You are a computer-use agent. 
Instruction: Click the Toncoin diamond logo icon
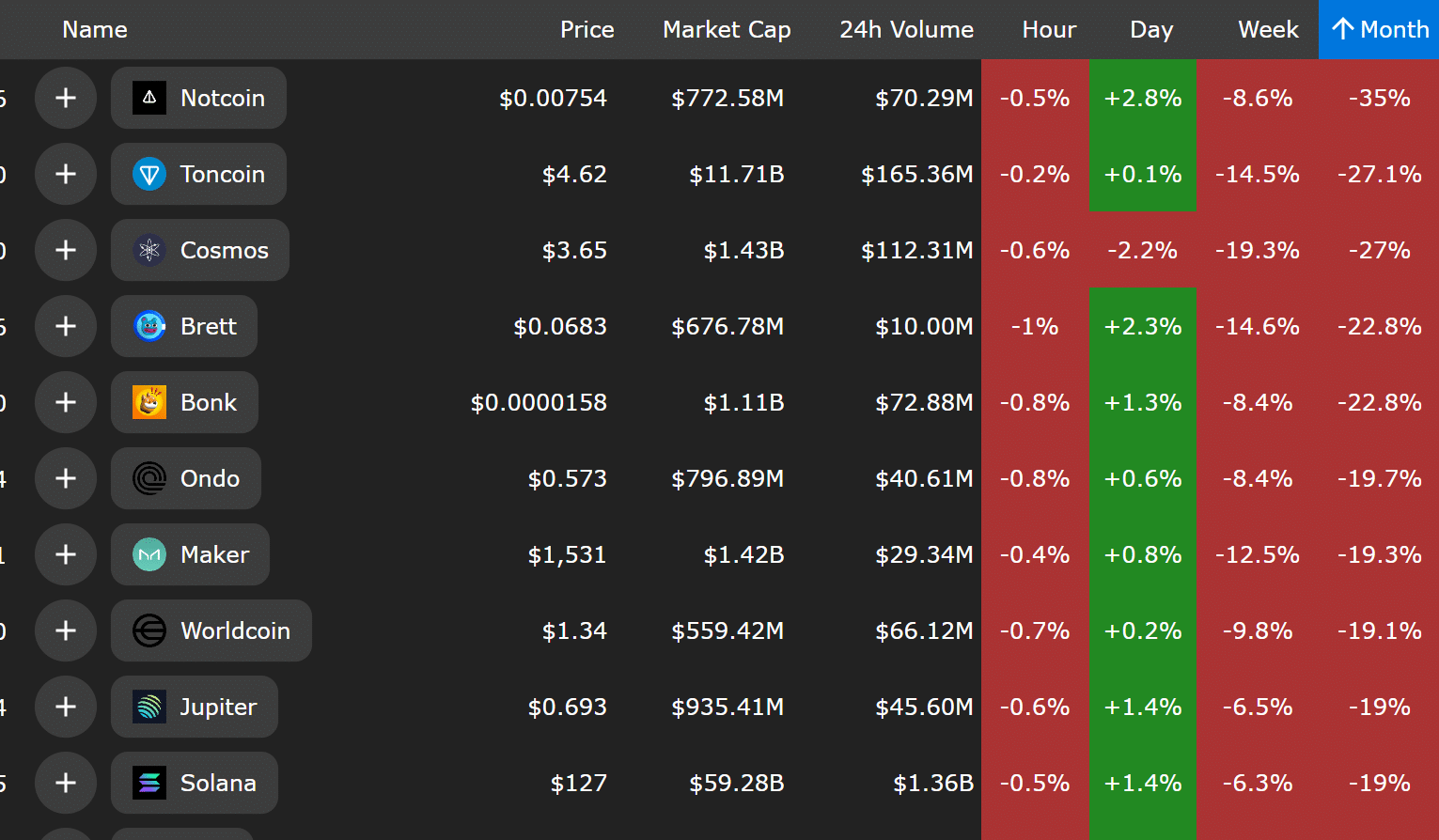coord(149,174)
